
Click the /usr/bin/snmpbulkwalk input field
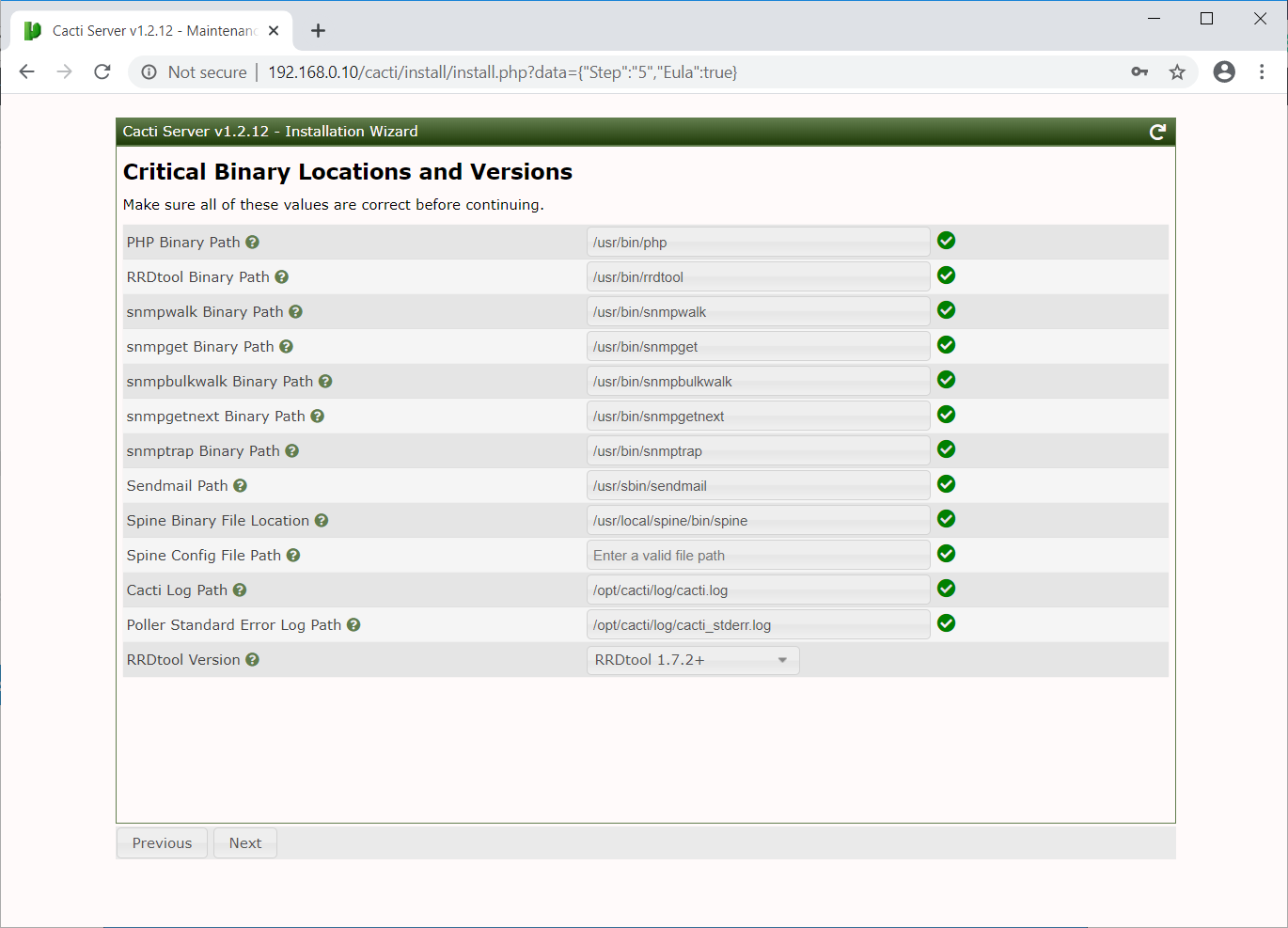(x=759, y=382)
